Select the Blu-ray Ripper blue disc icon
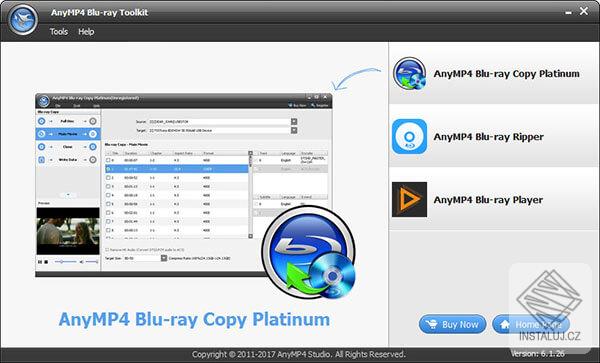Screen dimensions: 600x363 (409, 137)
